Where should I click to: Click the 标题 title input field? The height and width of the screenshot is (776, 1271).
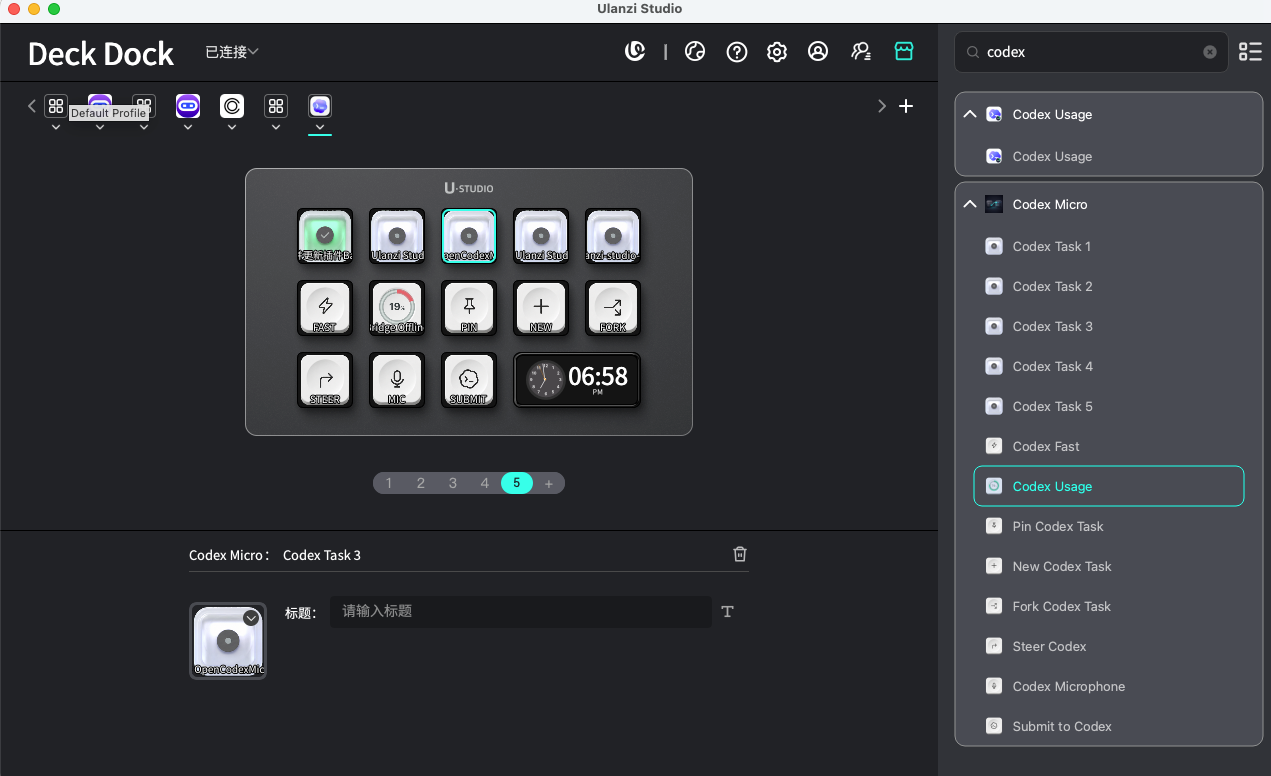click(x=521, y=611)
